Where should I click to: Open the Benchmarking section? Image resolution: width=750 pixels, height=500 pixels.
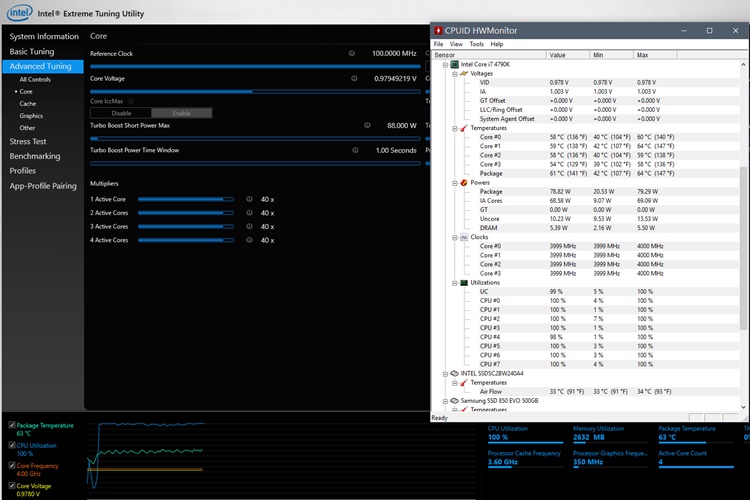point(35,156)
